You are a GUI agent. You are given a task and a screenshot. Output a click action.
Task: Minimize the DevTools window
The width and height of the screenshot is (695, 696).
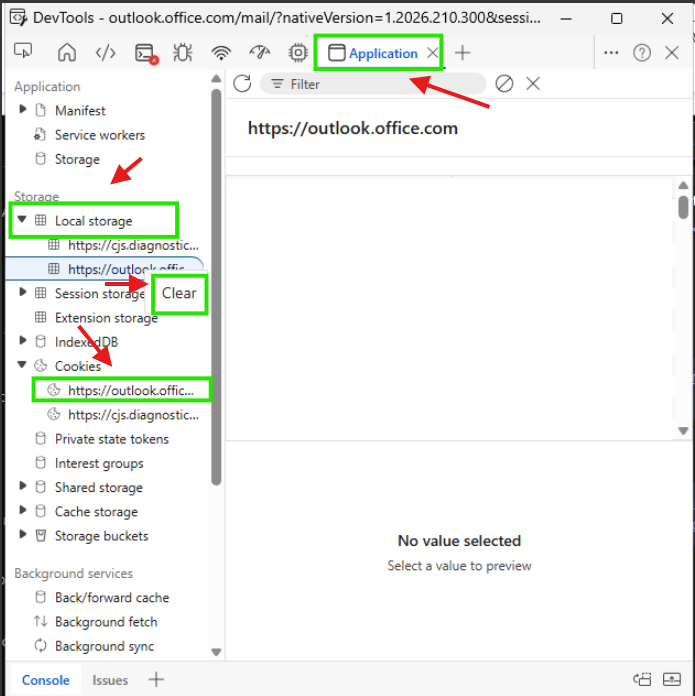[x=566, y=18]
